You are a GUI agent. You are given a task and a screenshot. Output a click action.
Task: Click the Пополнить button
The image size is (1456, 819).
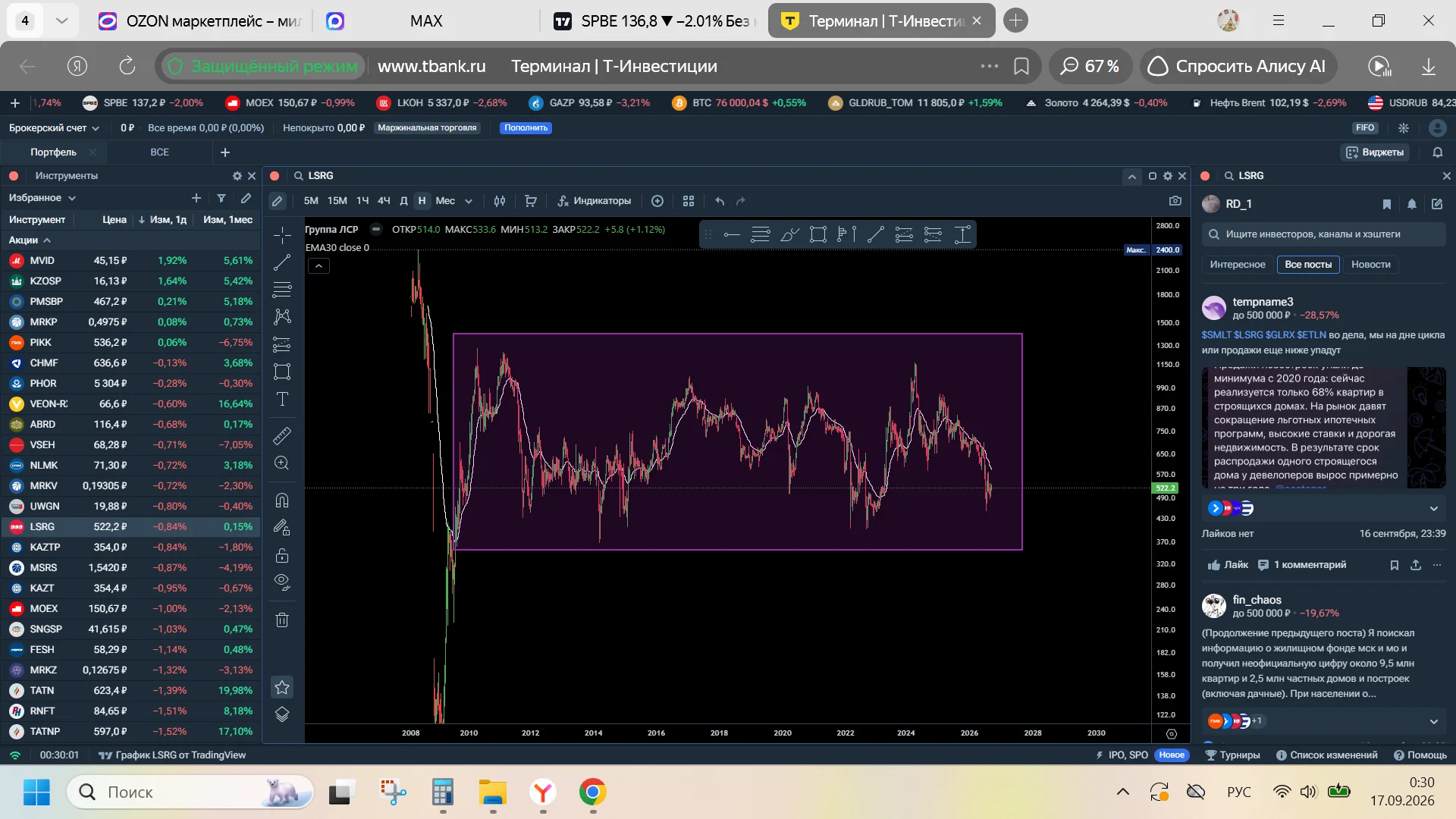[x=526, y=128]
